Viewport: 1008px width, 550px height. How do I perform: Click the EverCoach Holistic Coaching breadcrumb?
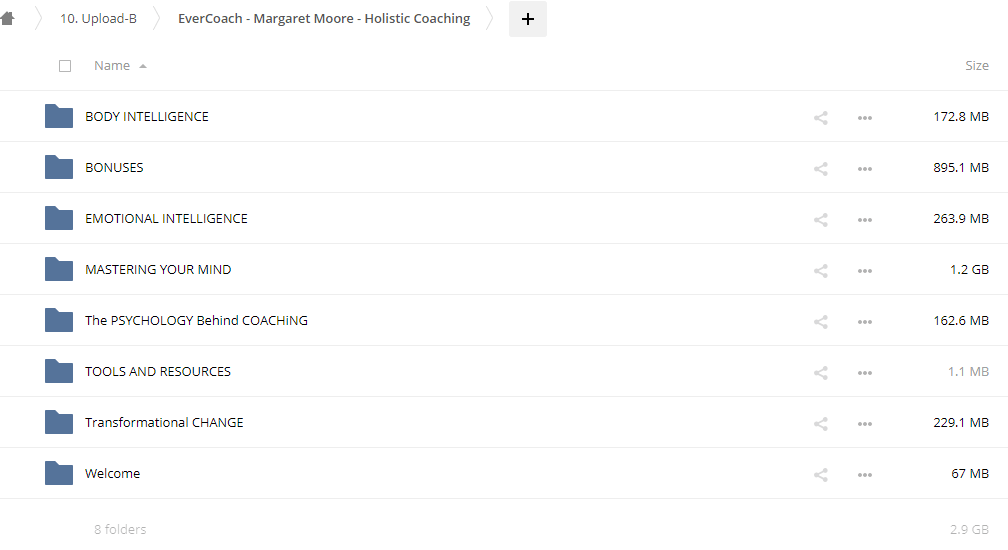click(x=324, y=19)
